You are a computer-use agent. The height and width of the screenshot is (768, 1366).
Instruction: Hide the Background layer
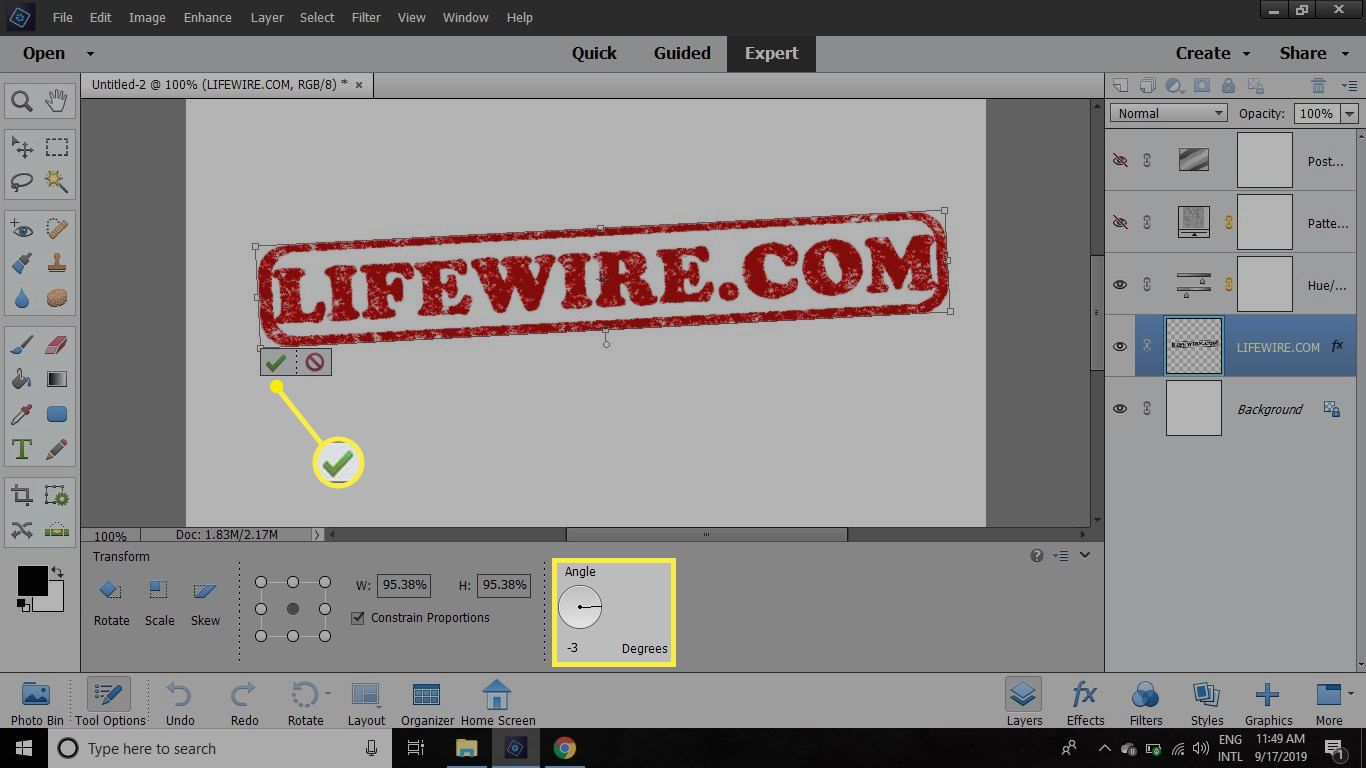tap(1120, 408)
